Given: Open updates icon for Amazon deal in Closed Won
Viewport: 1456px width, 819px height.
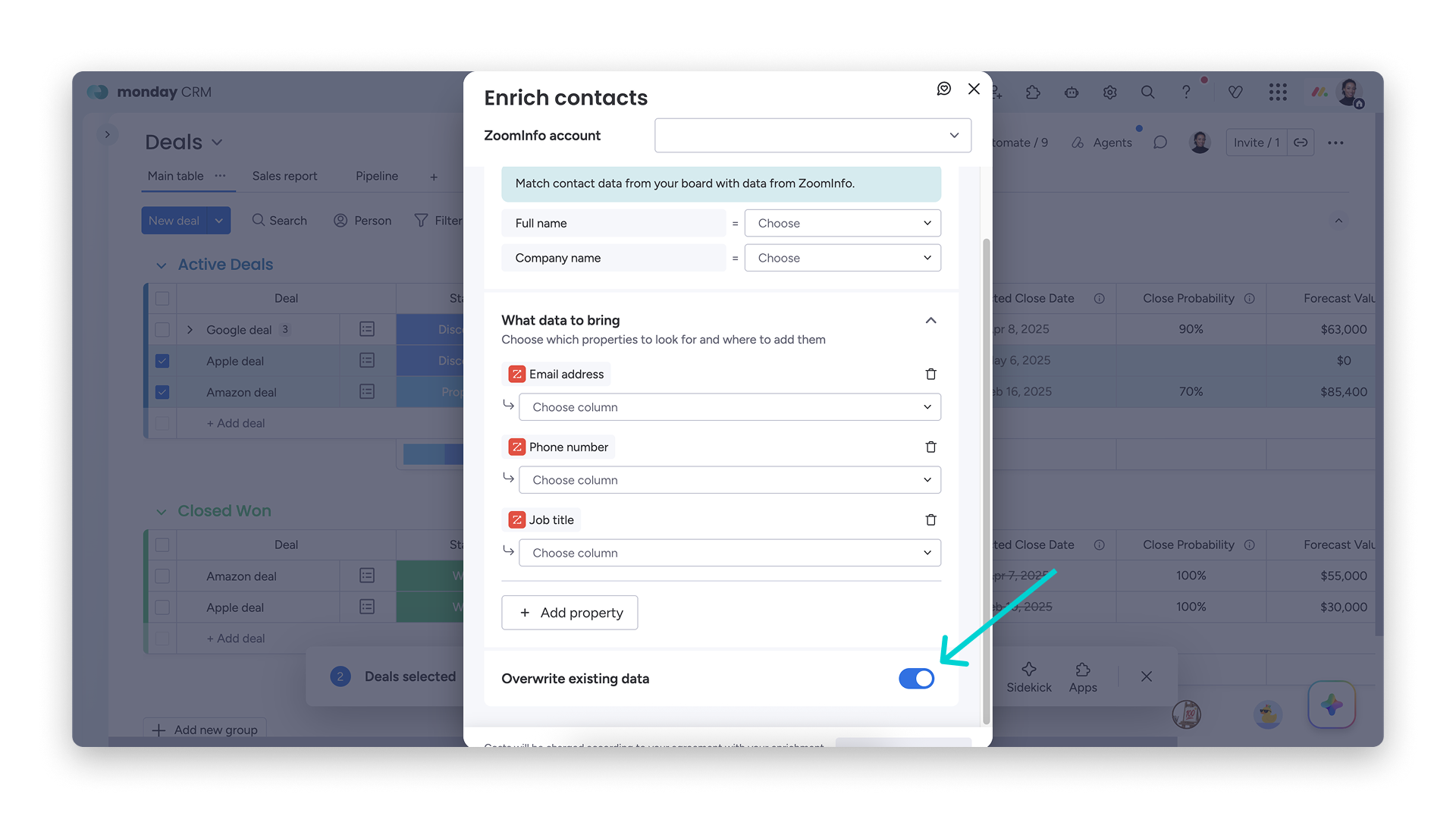Looking at the screenshot, I should click(x=367, y=576).
